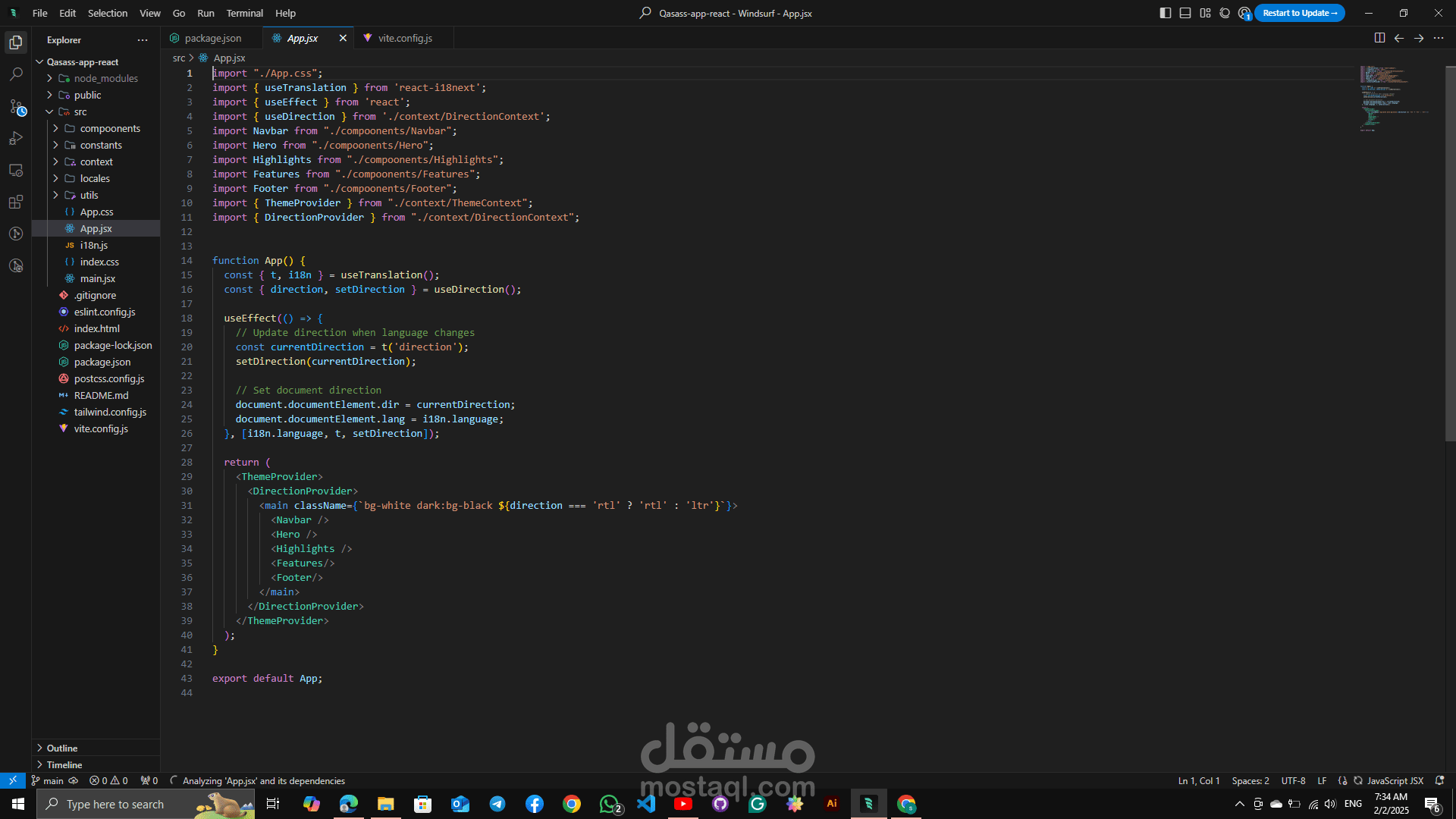Open Run and Debug view
The image size is (1456, 819).
[16, 139]
